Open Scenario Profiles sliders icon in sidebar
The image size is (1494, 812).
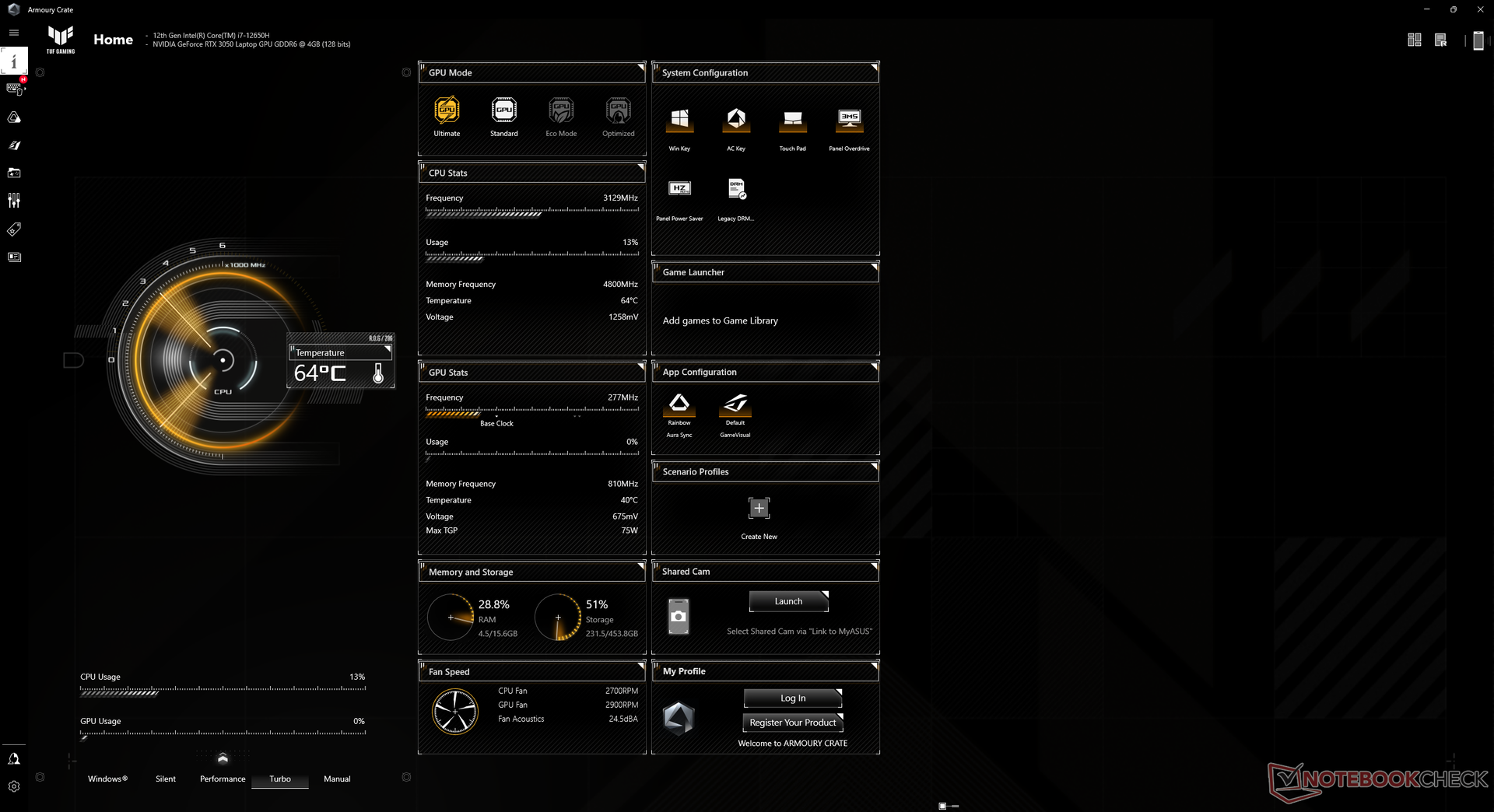click(14, 201)
